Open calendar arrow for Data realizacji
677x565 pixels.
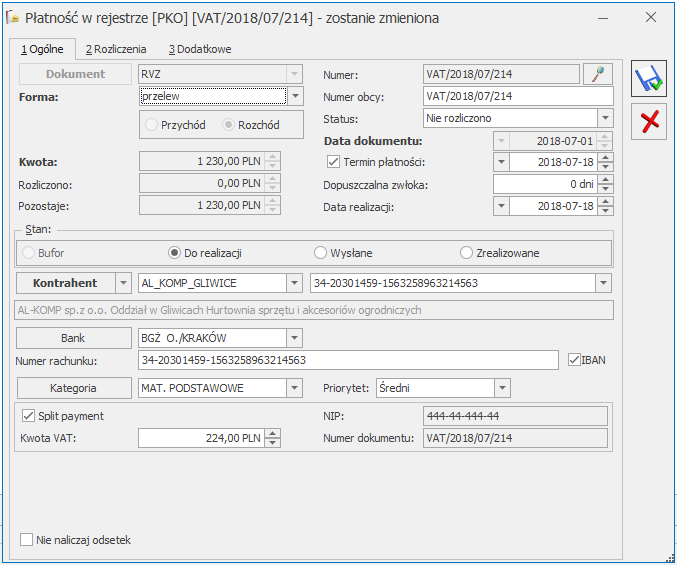point(502,207)
